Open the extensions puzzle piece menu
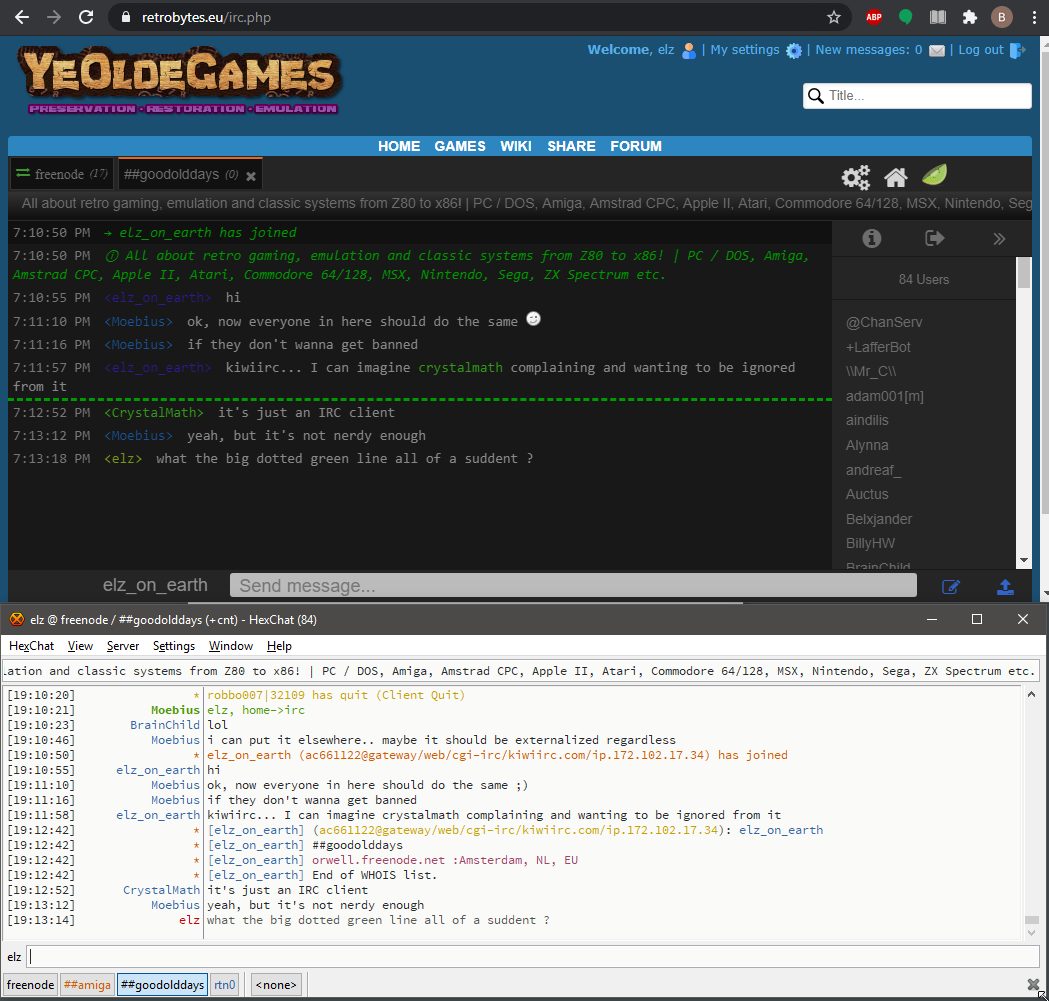 point(970,17)
